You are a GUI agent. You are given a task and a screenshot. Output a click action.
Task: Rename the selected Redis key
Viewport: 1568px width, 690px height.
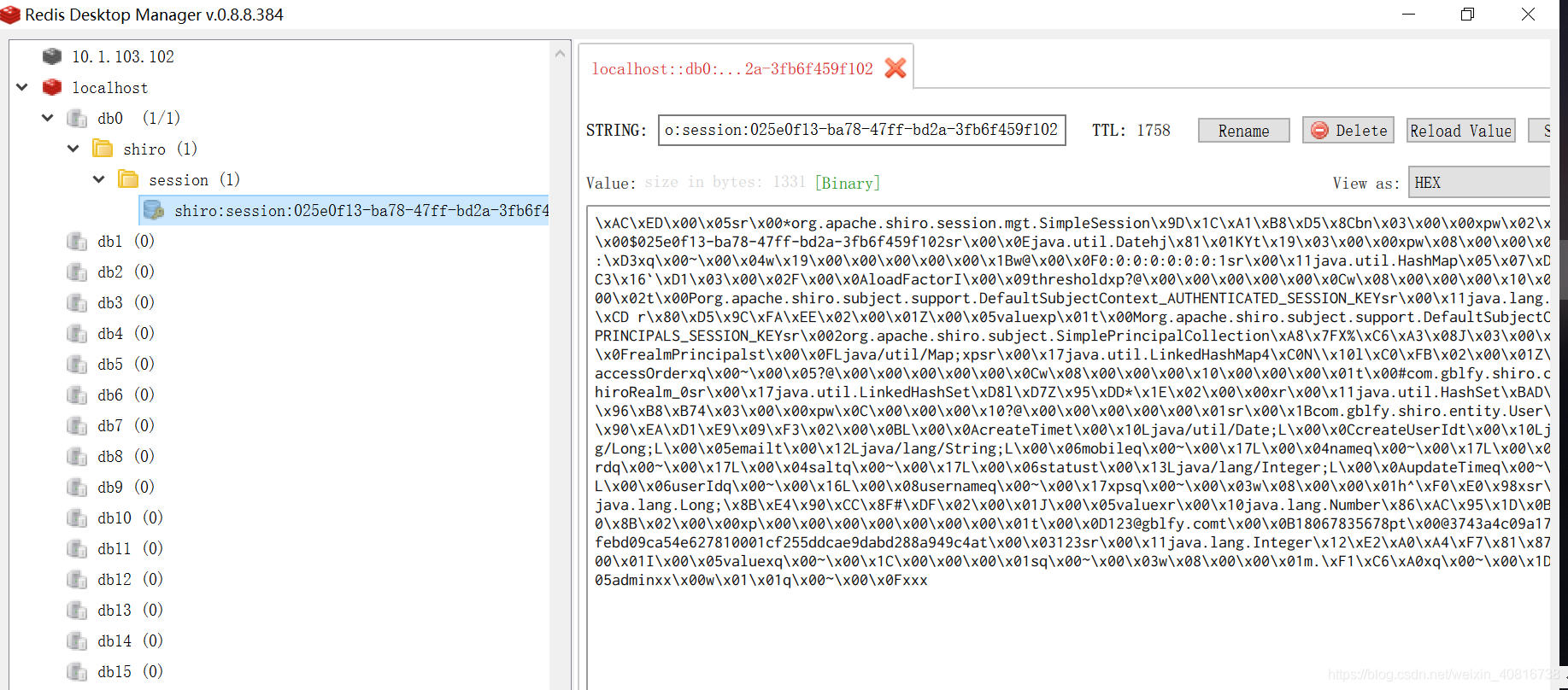click(x=1243, y=131)
